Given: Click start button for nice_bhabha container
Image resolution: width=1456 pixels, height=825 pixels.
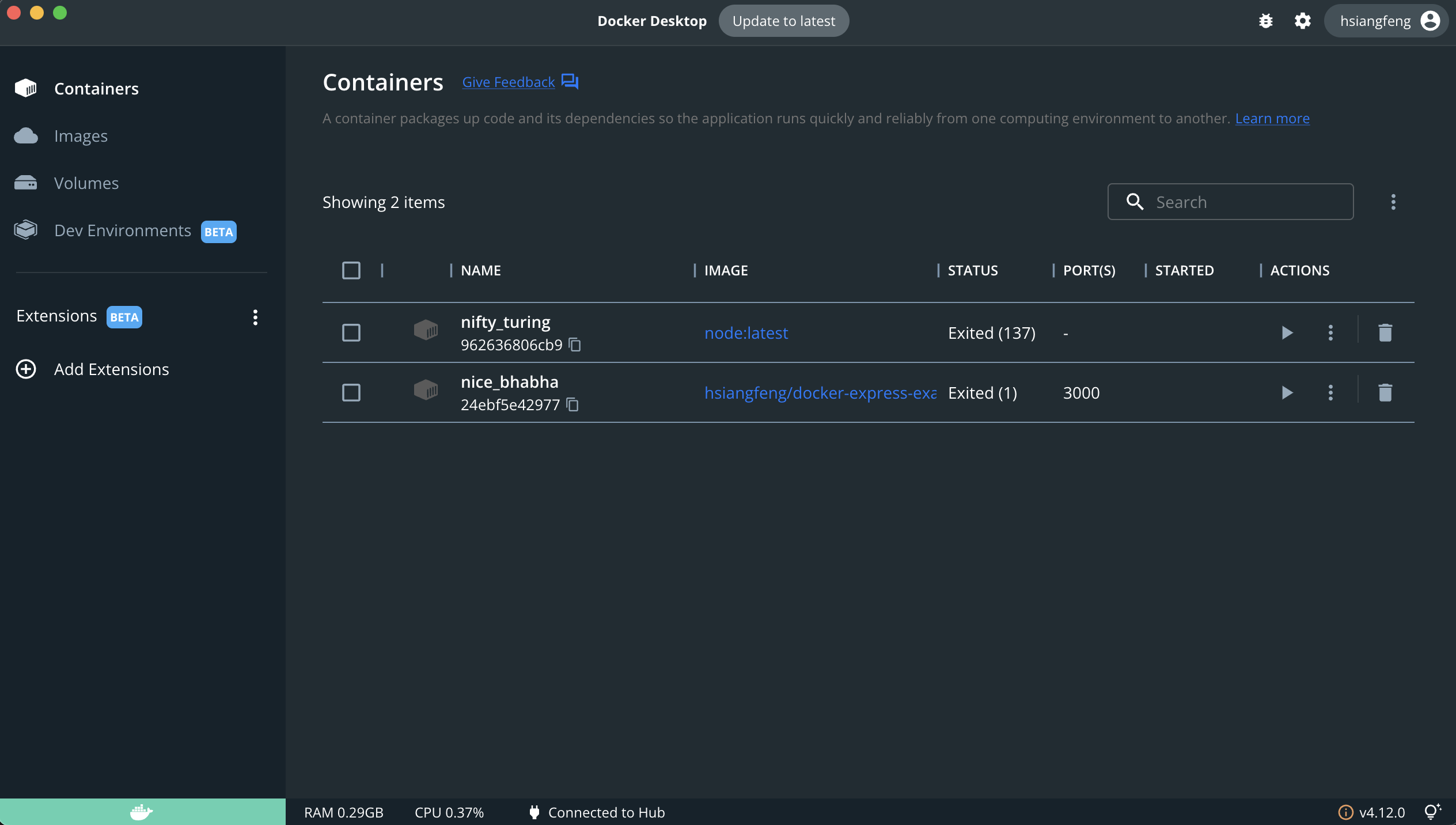Looking at the screenshot, I should click(x=1286, y=392).
